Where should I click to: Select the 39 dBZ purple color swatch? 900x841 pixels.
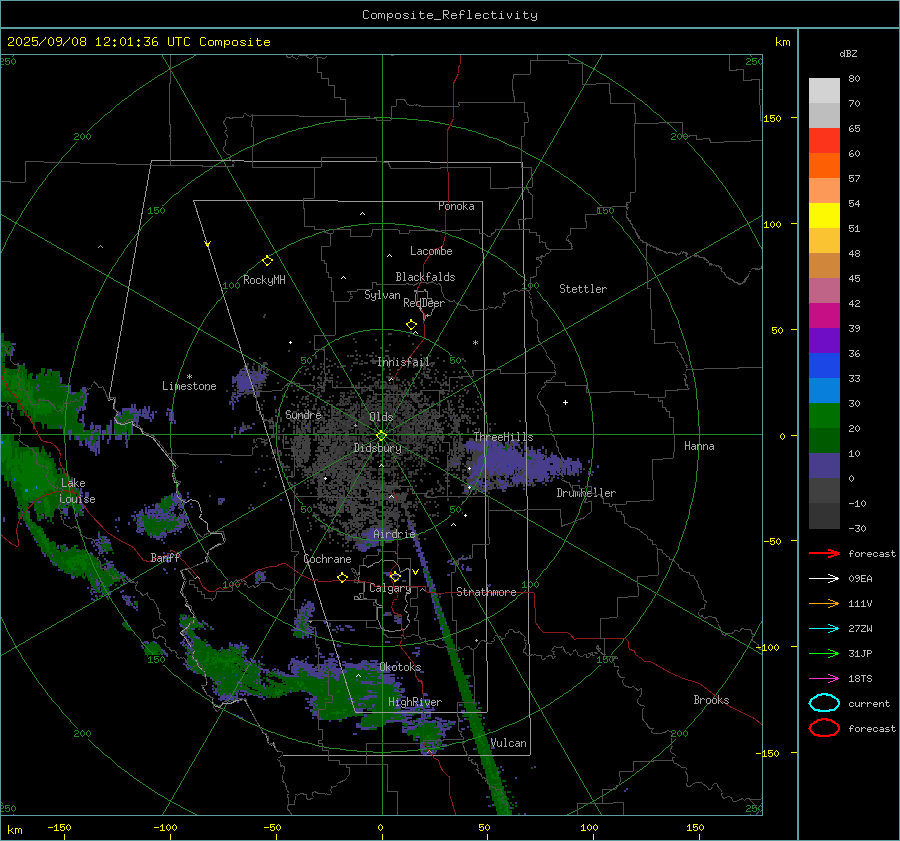tap(824, 341)
